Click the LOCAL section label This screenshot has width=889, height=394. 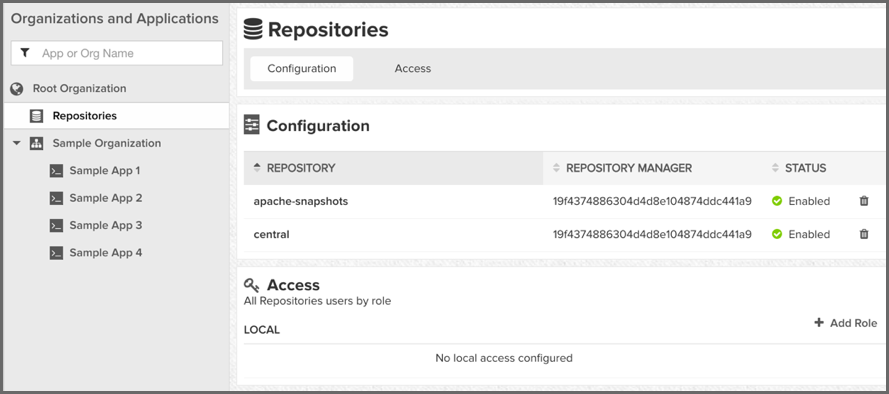tap(261, 330)
